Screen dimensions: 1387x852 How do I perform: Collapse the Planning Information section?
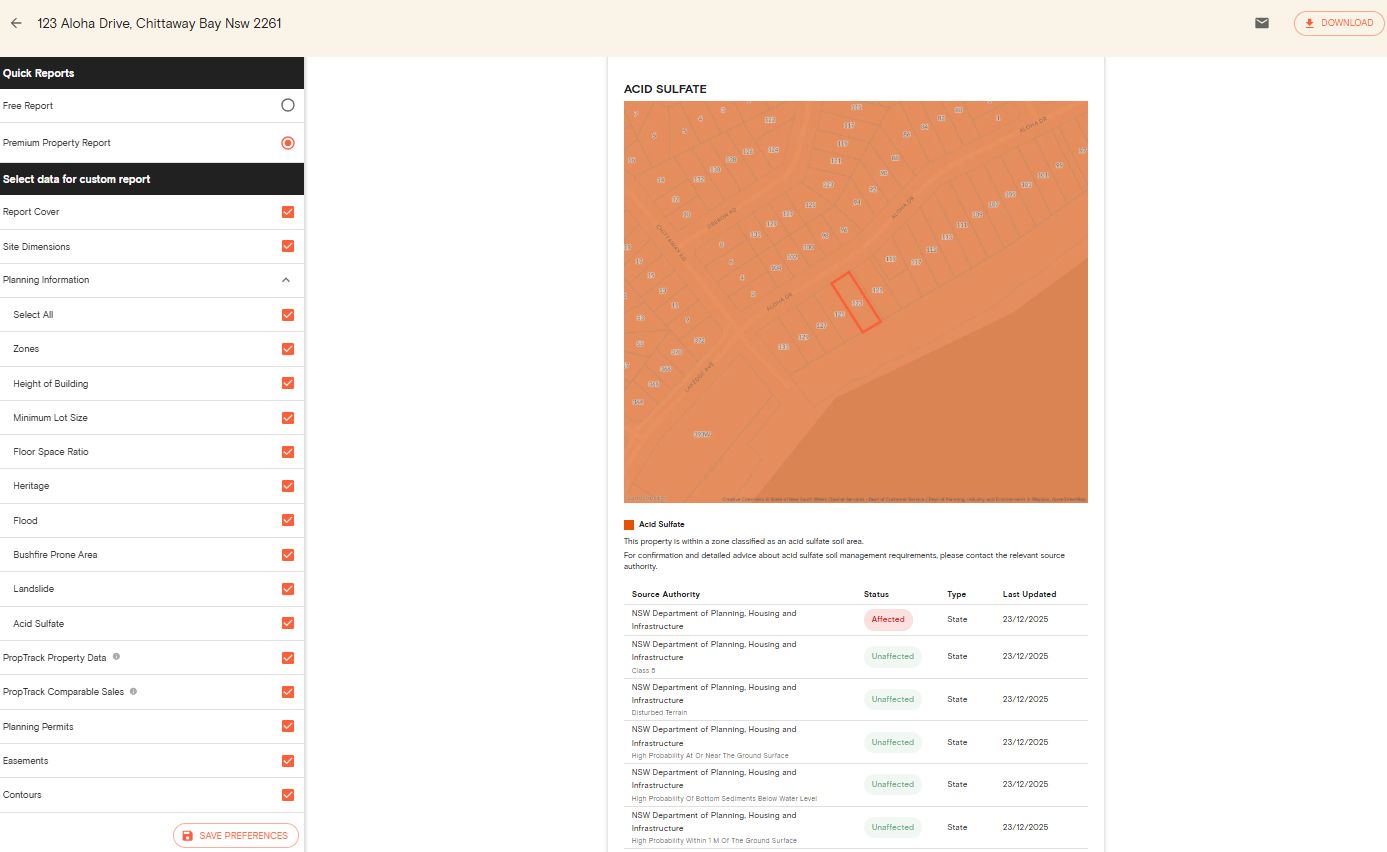[286, 280]
